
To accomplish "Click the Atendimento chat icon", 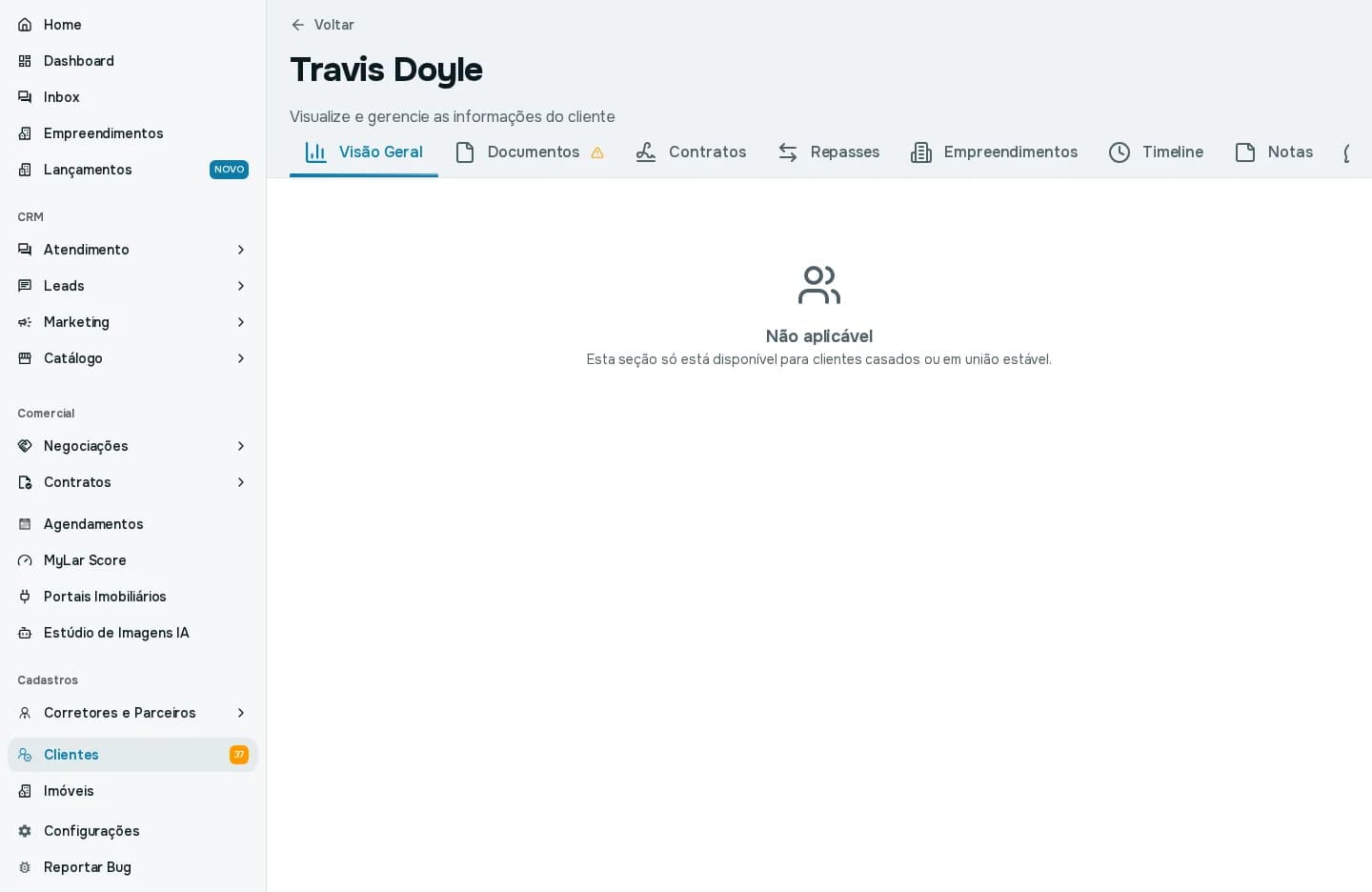I will point(25,250).
